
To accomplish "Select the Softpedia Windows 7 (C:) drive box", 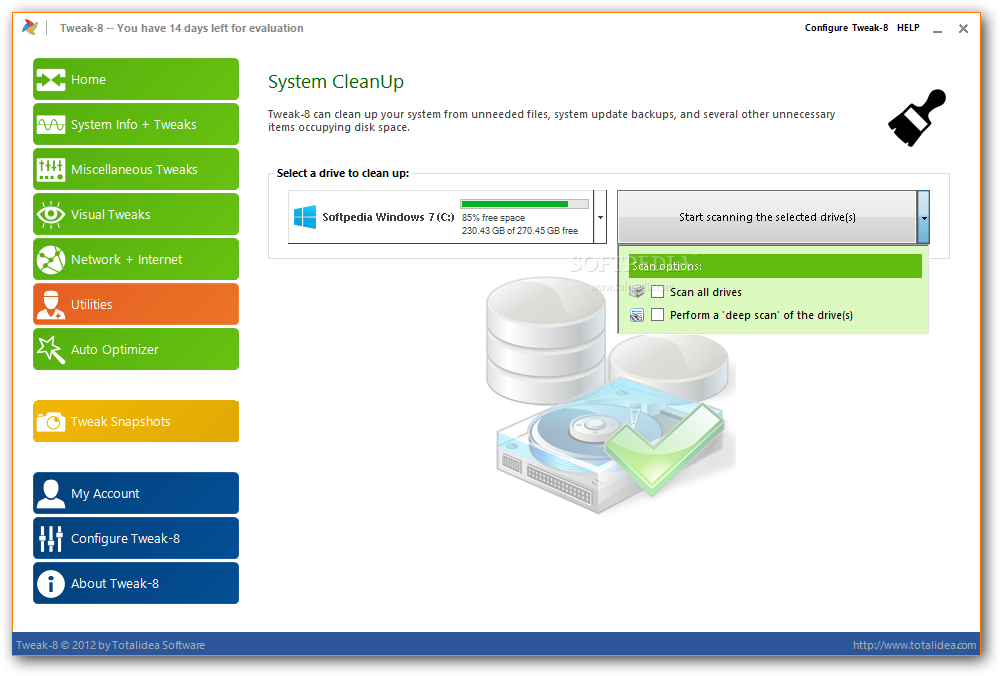I will click(x=440, y=217).
